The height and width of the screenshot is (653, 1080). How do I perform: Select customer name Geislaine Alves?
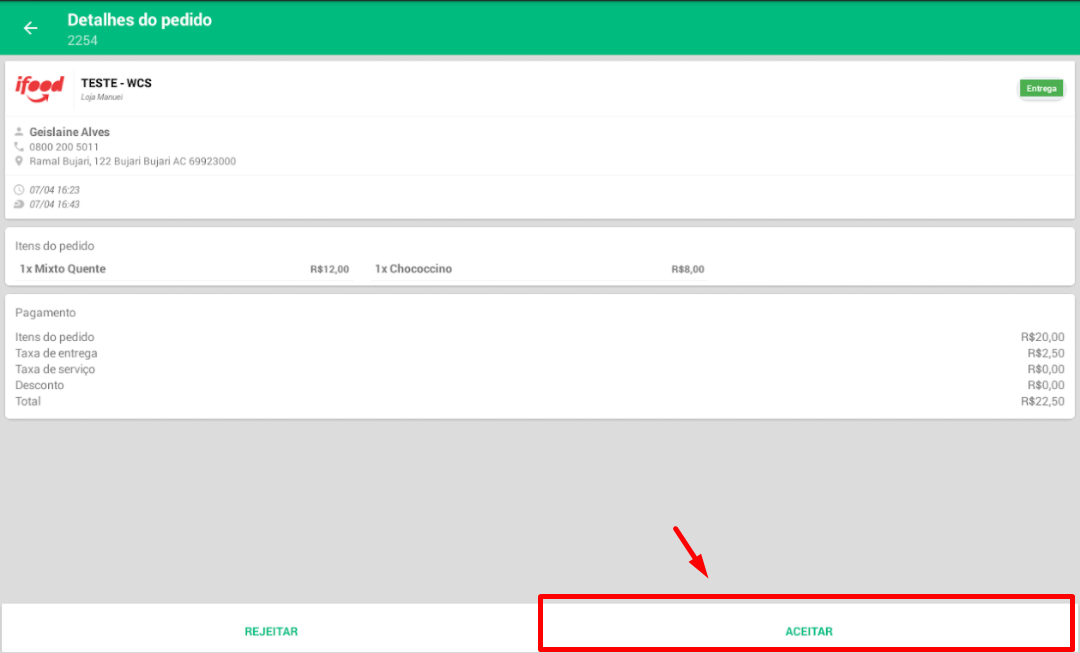tap(70, 132)
